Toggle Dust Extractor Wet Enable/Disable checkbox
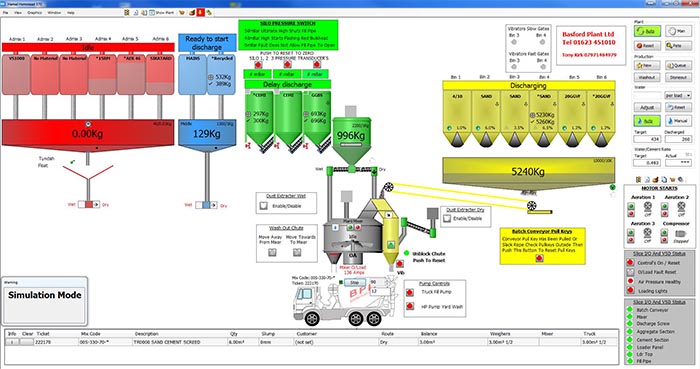The image size is (700, 369). click(264, 206)
